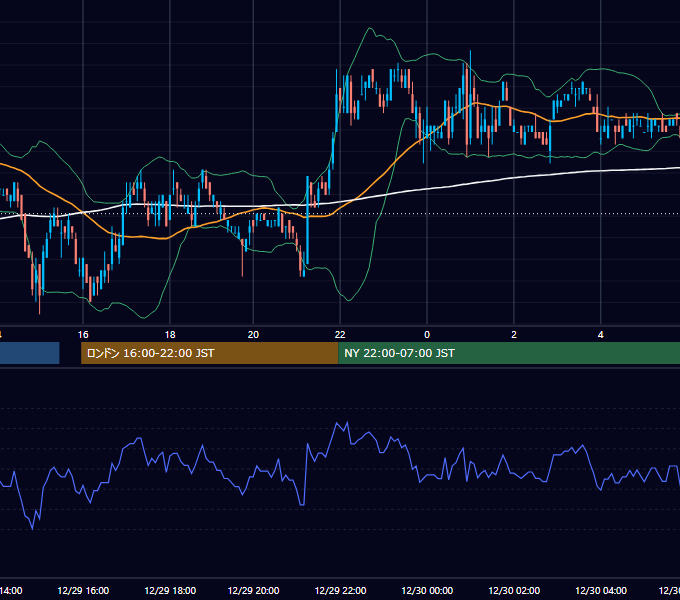Click the 2 hour axis label

tap(514, 335)
